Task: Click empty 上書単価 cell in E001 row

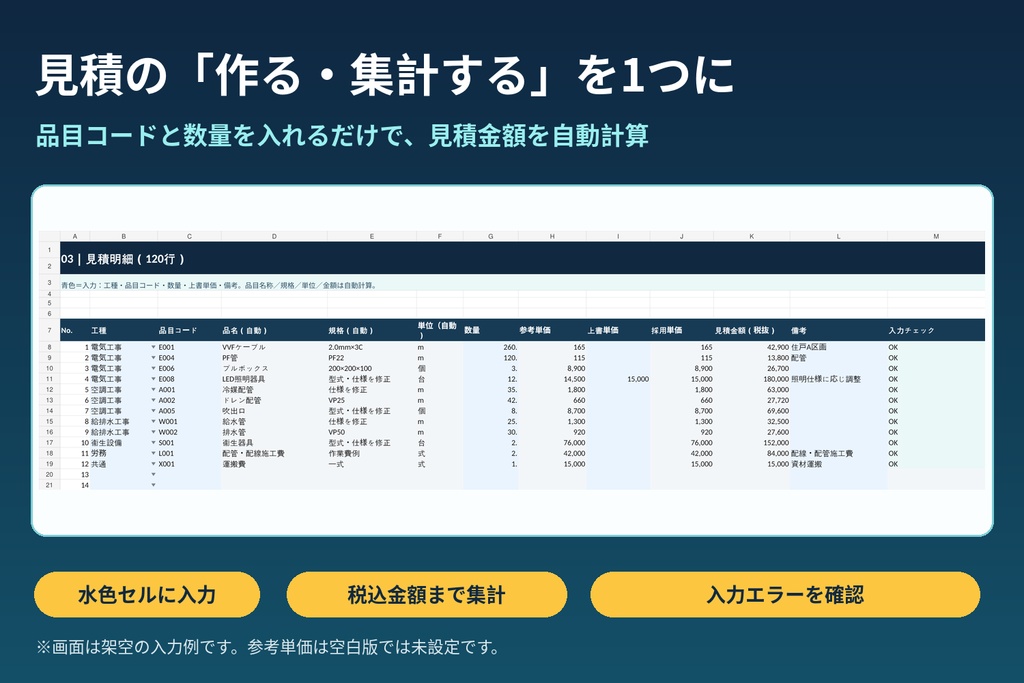Action: tap(618, 347)
